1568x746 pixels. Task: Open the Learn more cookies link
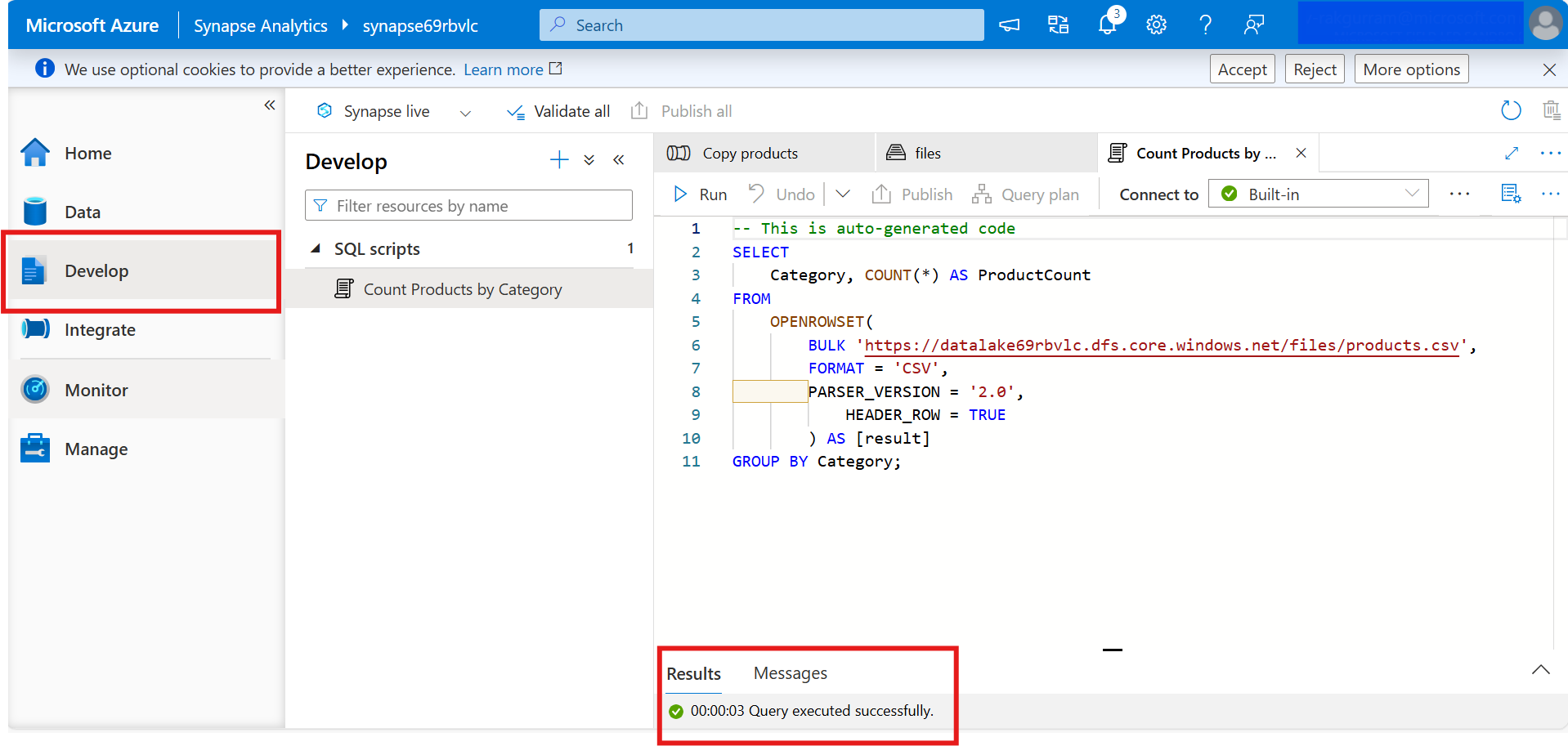pyautogui.click(x=513, y=69)
